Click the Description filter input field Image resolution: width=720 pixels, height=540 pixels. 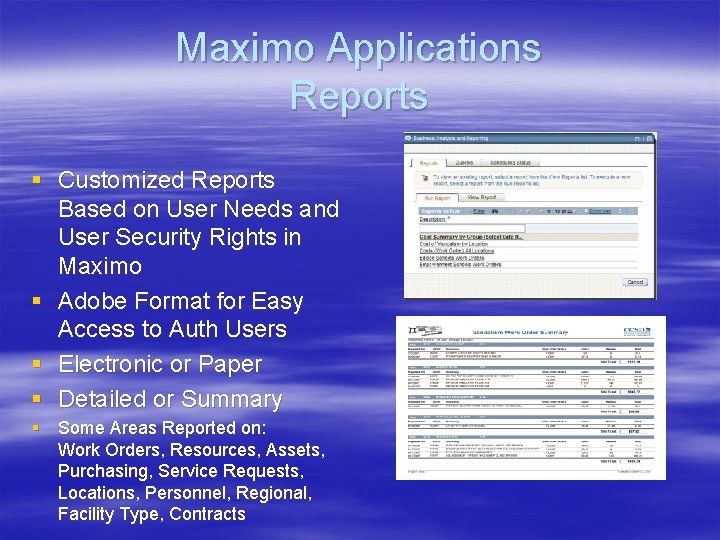pyautogui.click(x=472, y=228)
